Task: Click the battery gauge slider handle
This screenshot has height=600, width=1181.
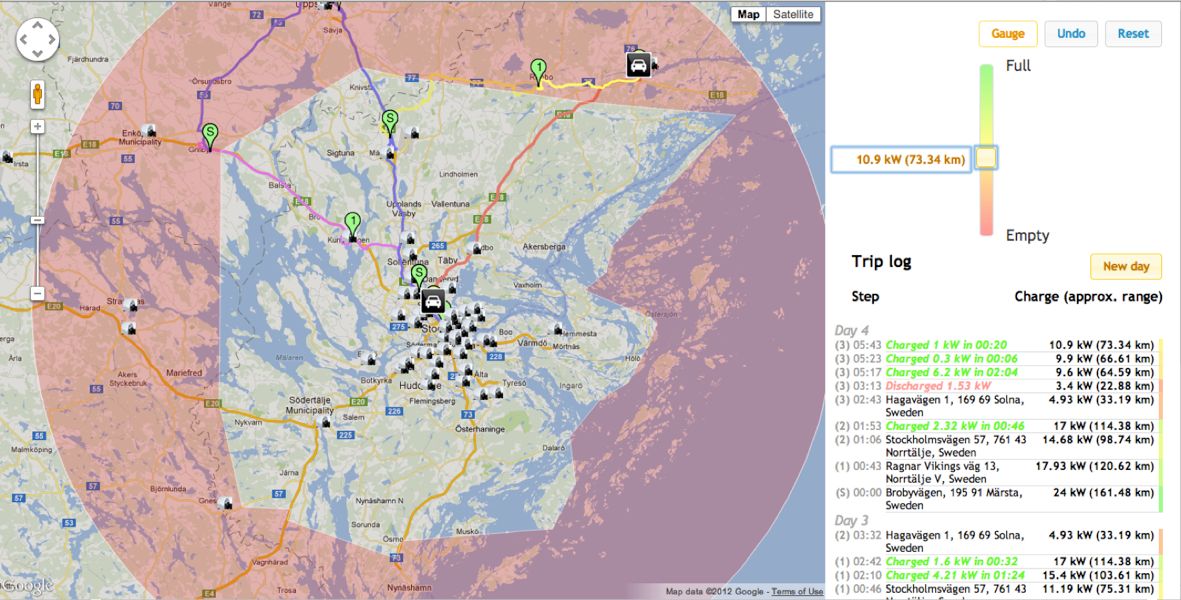Action: pyautogui.click(x=986, y=157)
